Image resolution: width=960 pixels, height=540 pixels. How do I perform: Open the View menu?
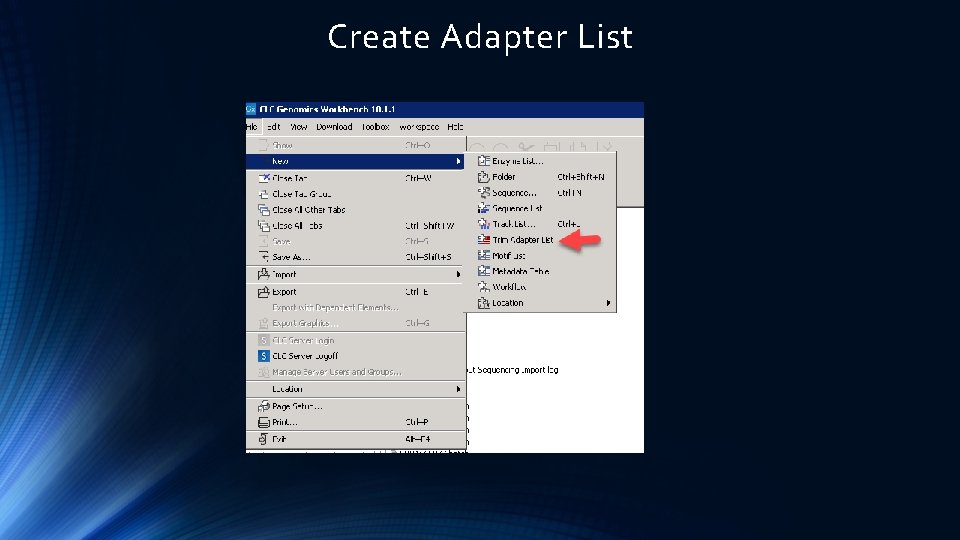299,127
